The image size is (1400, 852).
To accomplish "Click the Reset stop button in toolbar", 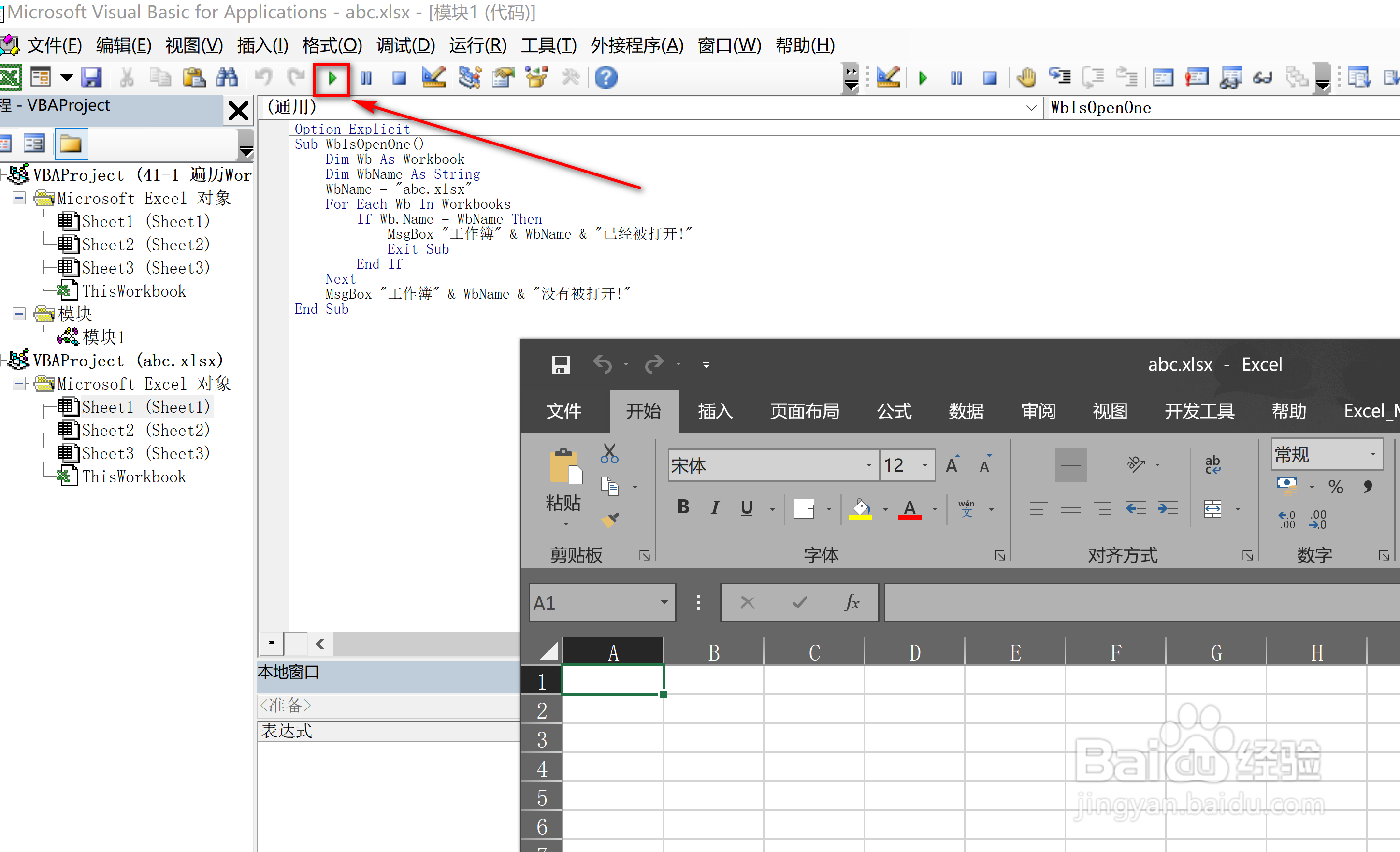I will point(400,78).
